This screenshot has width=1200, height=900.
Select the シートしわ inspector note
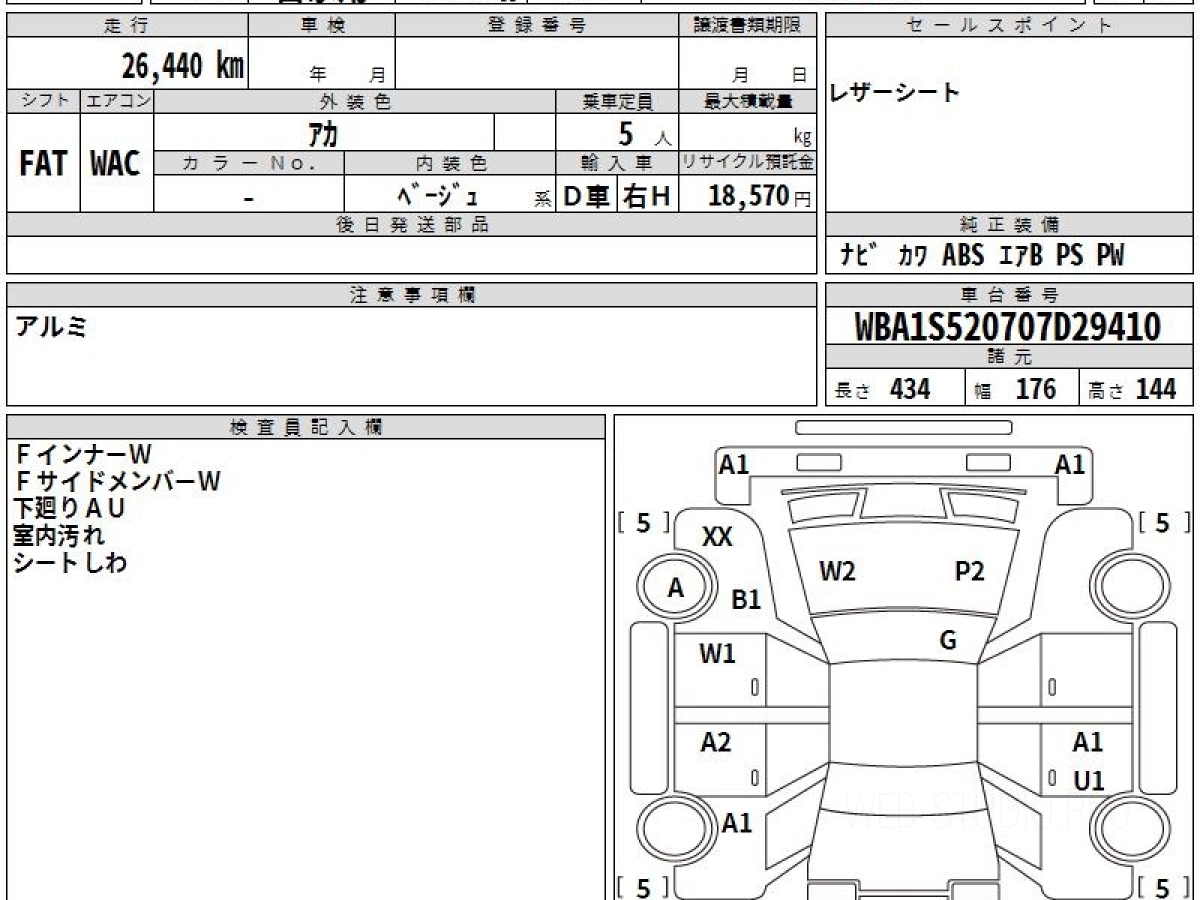(x=70, y=563)
